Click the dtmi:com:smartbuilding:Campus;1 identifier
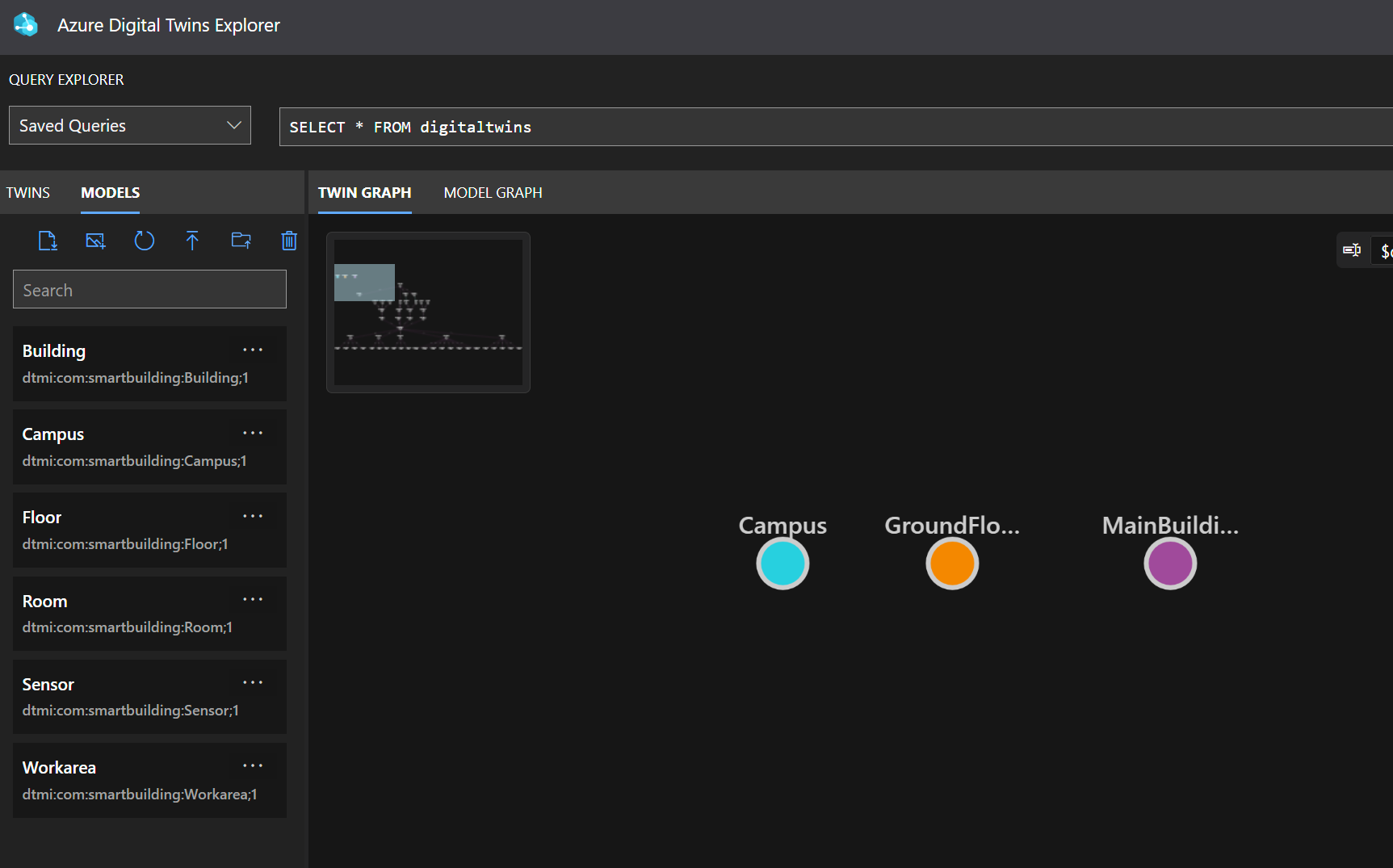This screenshot has width=1393, height=868. (x=135, y=461)
